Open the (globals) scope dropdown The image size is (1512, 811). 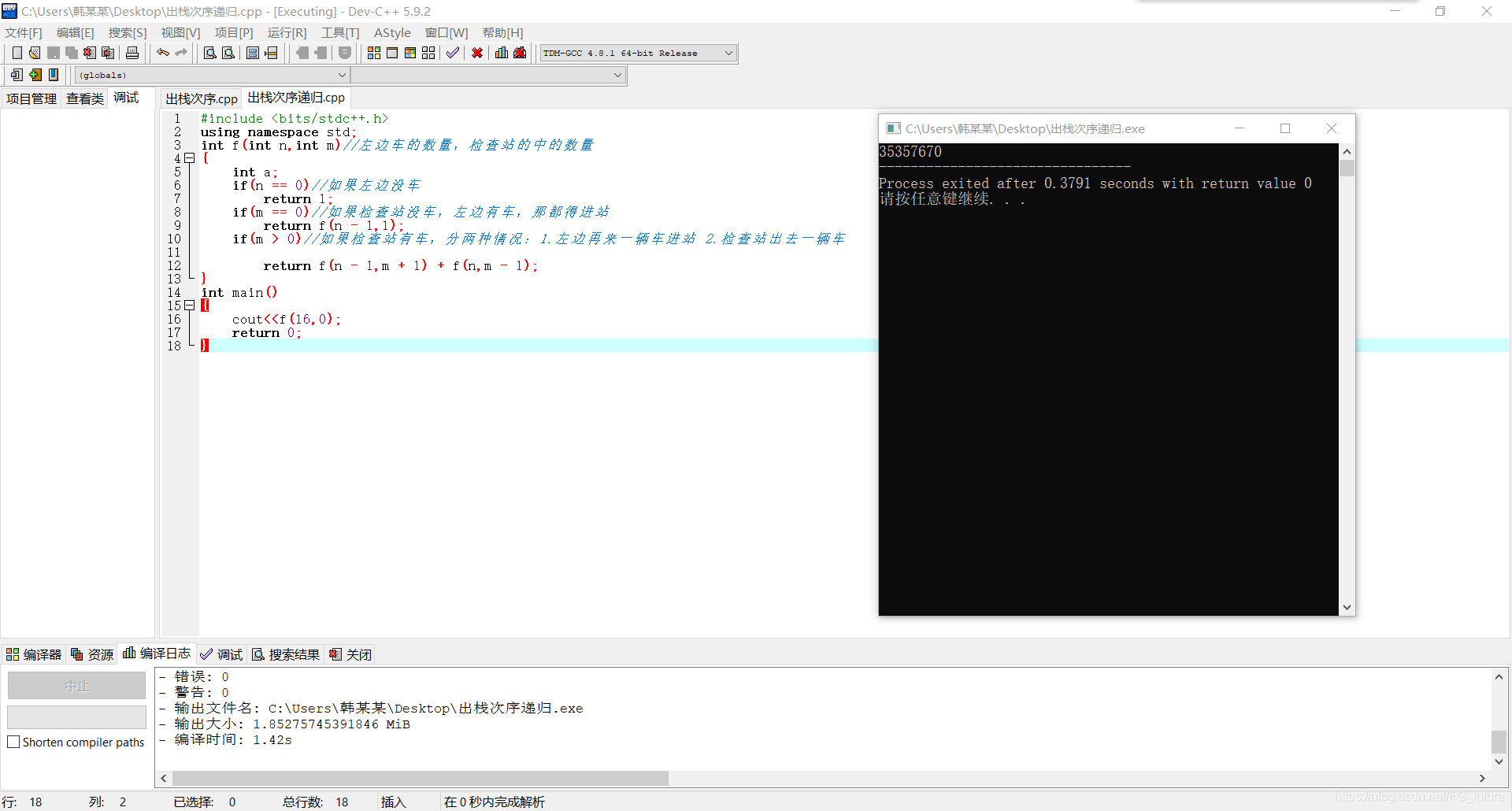(x=212, y=75)
